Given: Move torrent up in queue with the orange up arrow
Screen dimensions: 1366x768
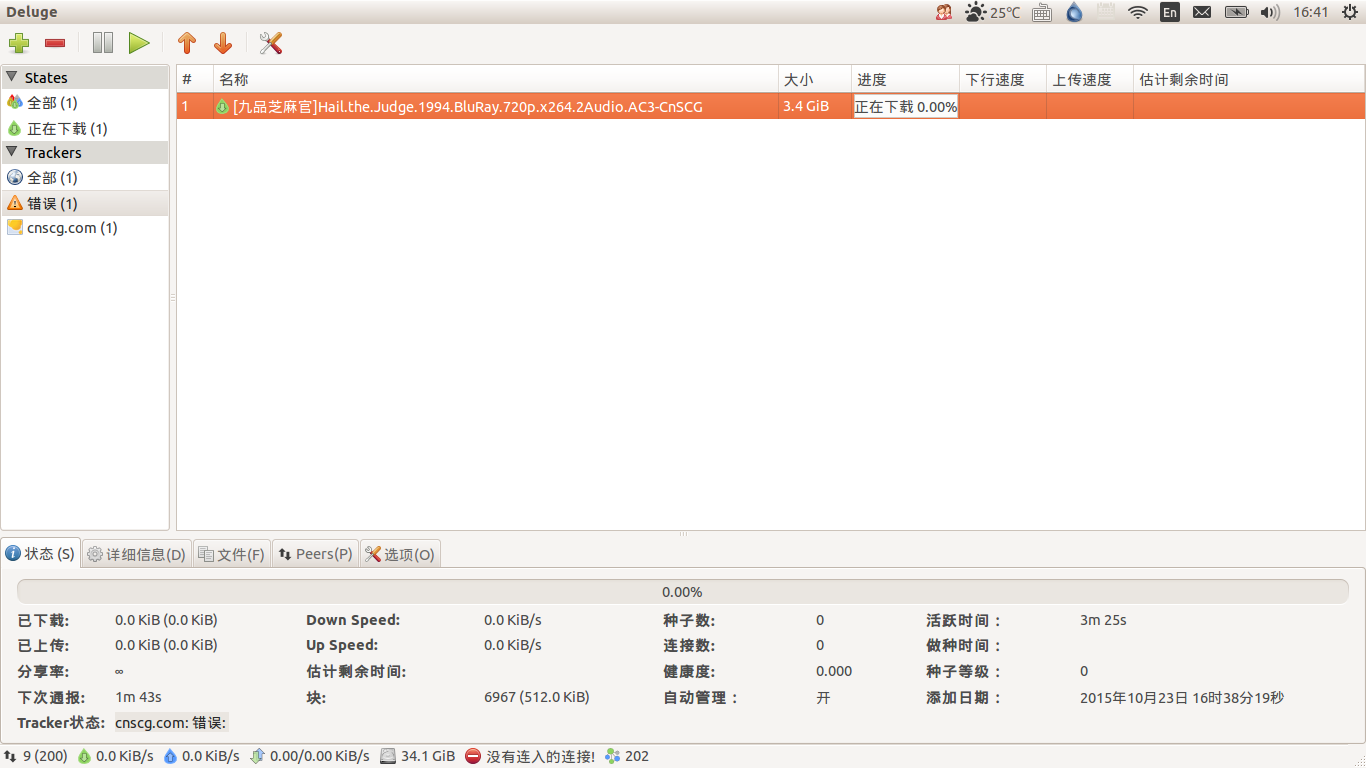Looking at the screenshot, I should point(187,43).
